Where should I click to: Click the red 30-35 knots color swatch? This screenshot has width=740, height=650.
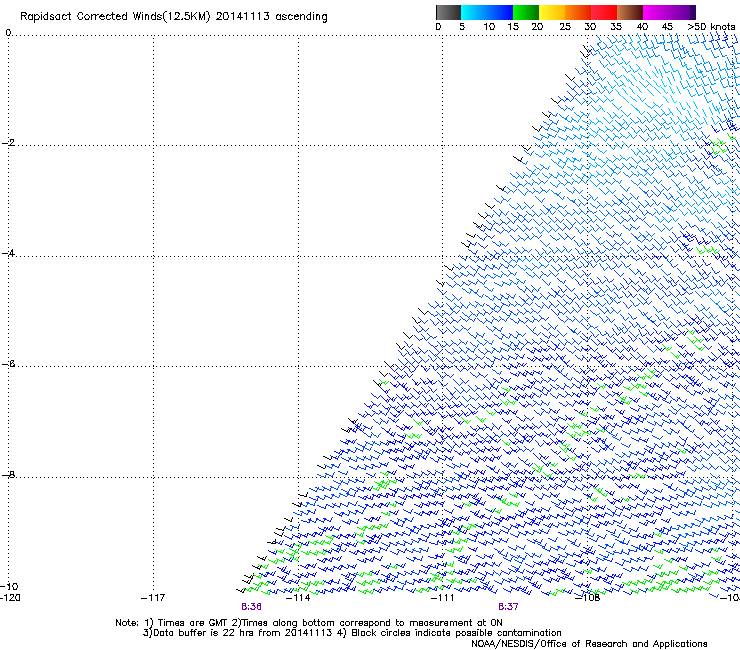[604, 12]
